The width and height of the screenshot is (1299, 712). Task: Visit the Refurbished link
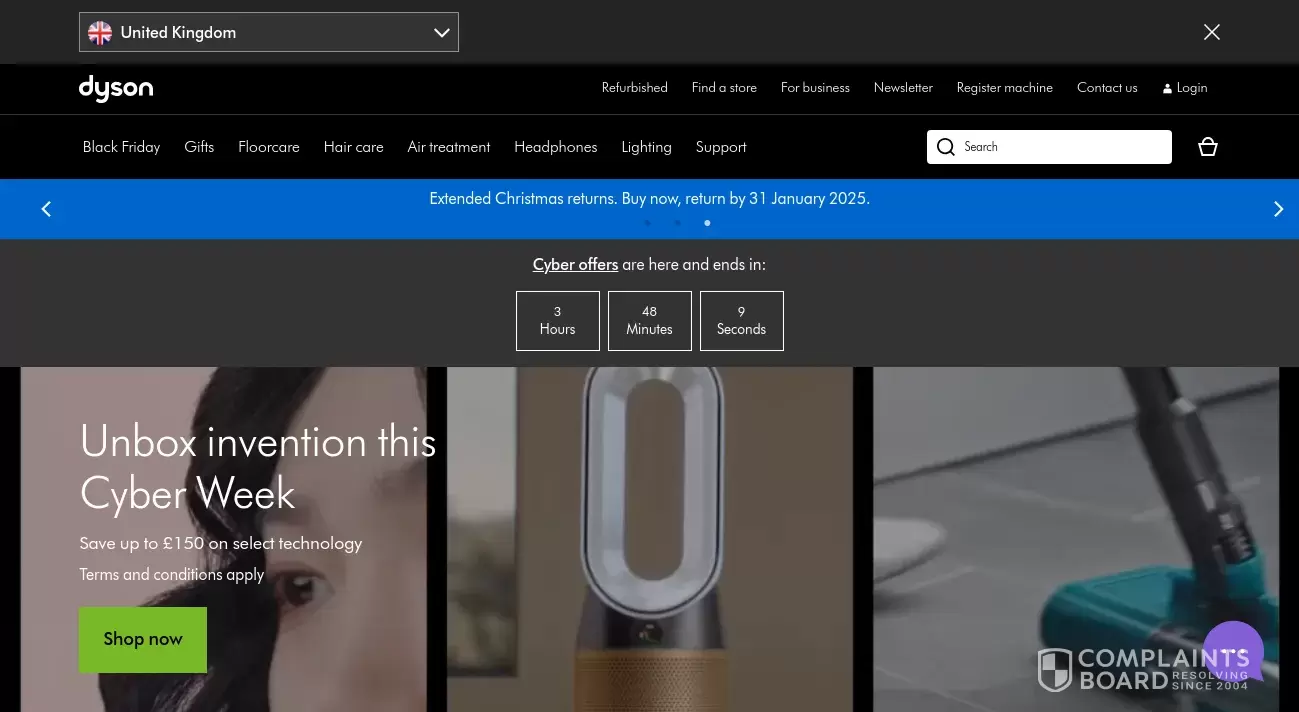(634, 88)
